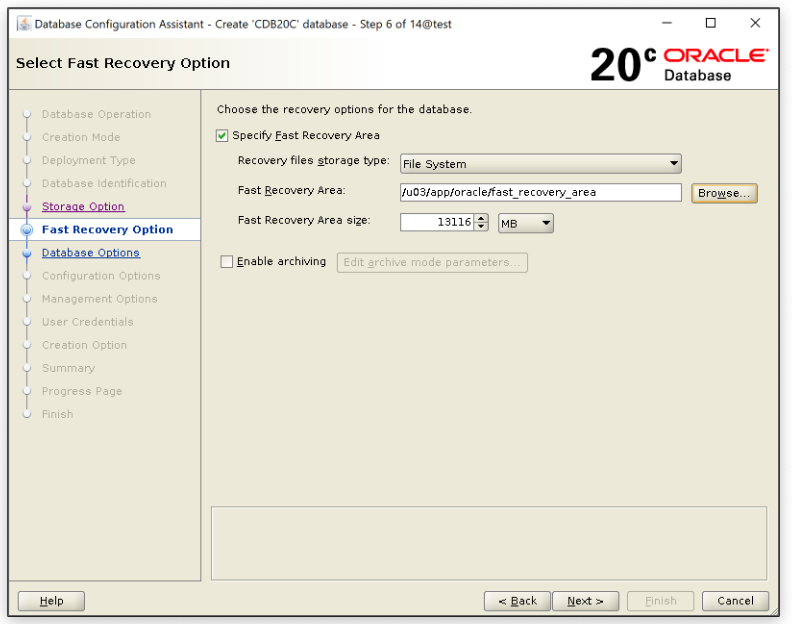792x624 pixels.
Task: Click the Fast Recovery Area size field
Action: tap(436, 223)
